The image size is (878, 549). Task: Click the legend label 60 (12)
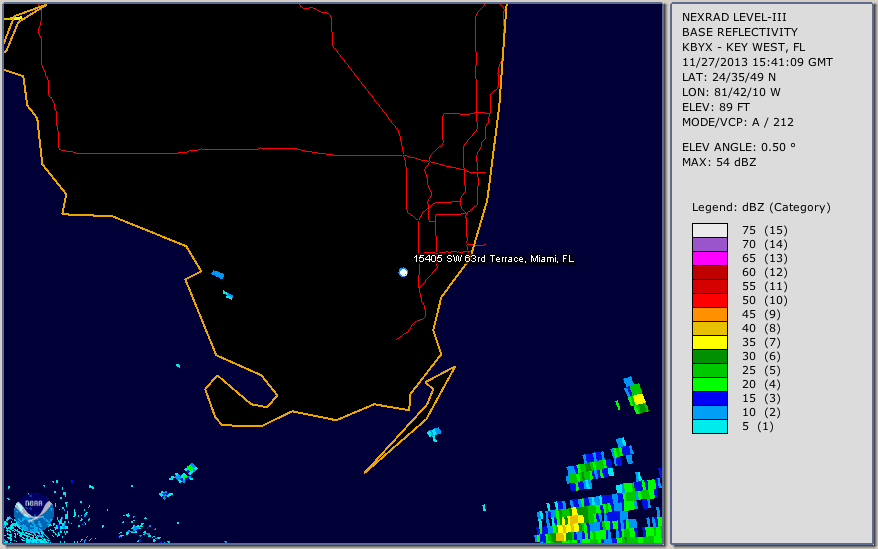pos(764,272)
